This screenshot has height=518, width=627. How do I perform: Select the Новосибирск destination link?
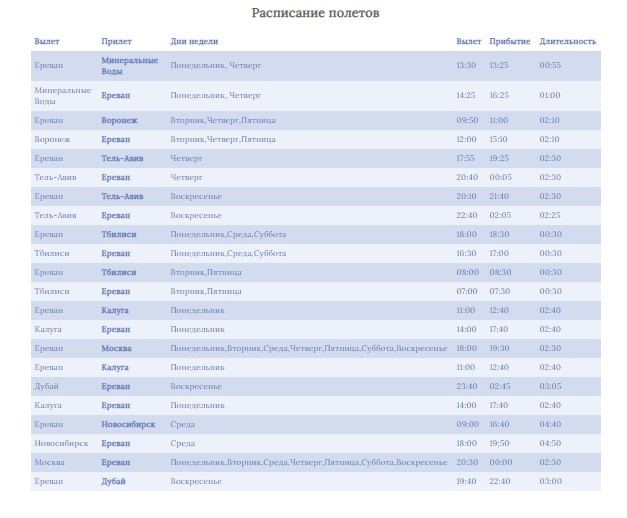pos(128,424)
